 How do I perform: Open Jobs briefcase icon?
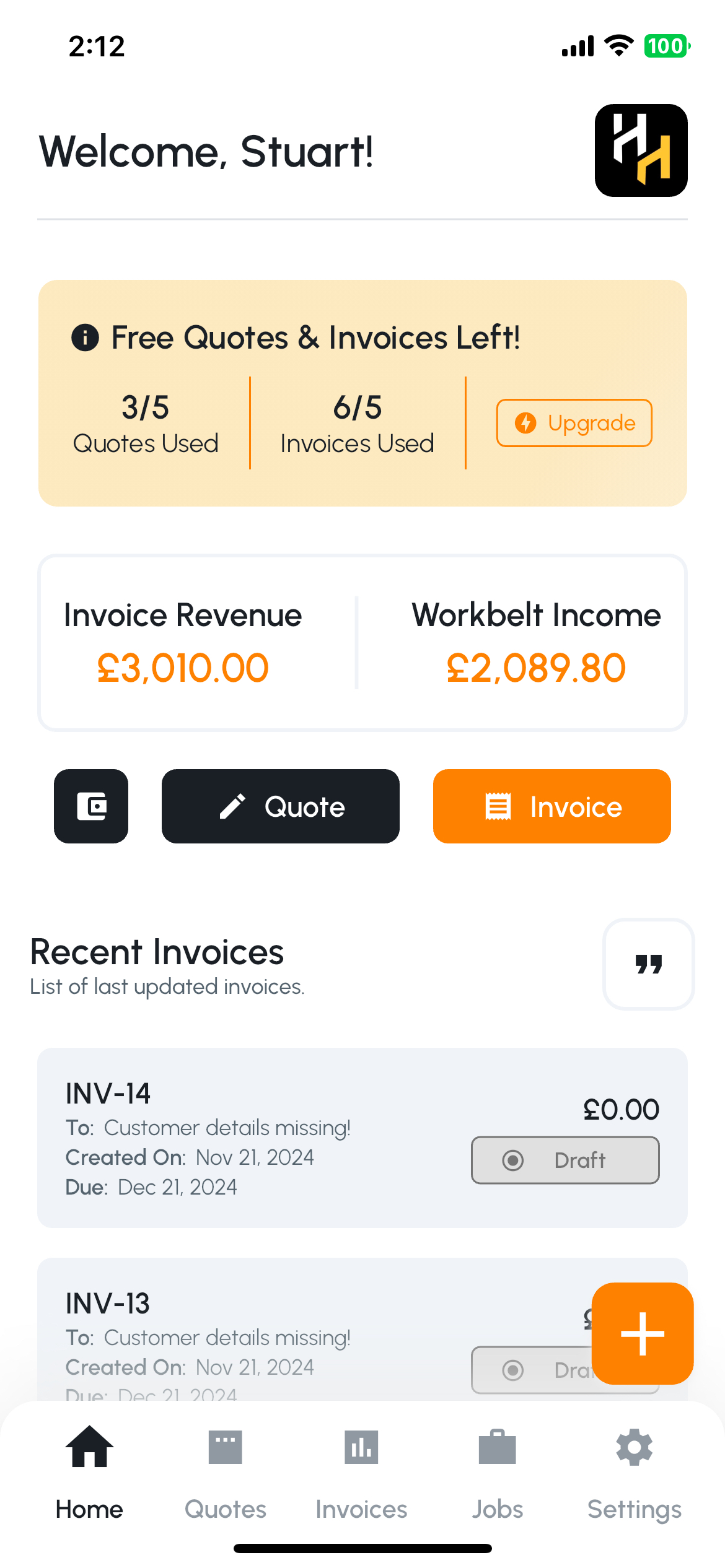(498, 1447)
